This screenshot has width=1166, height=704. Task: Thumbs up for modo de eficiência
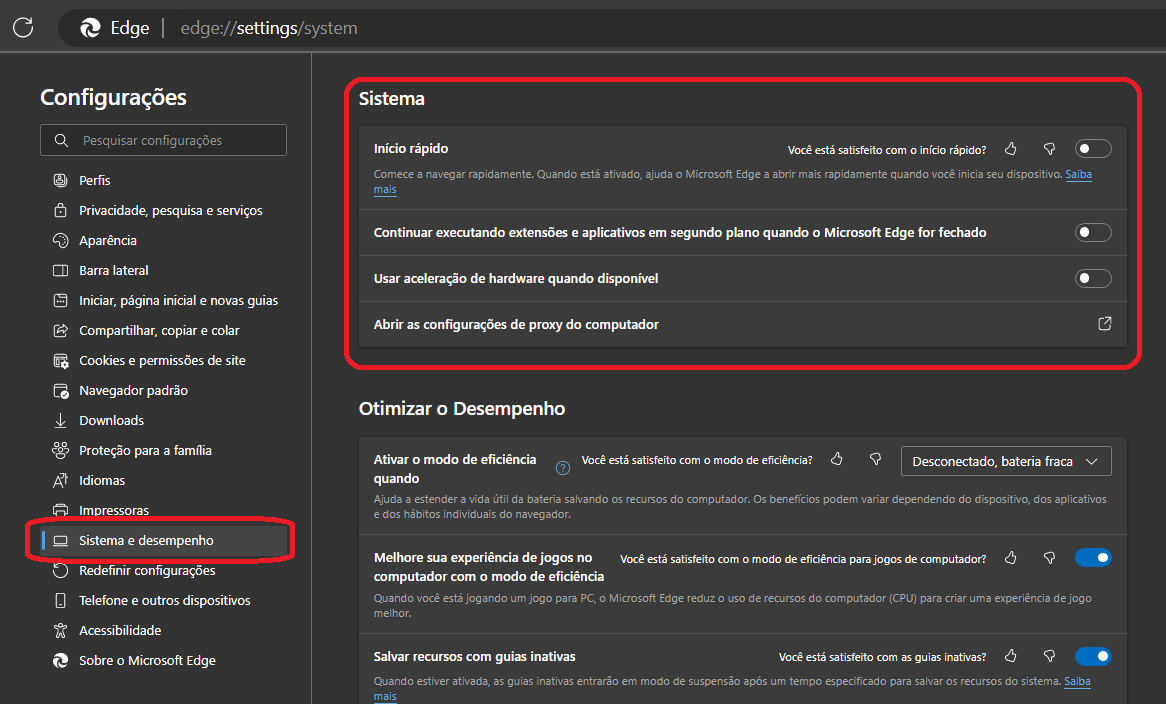[837, 459]
